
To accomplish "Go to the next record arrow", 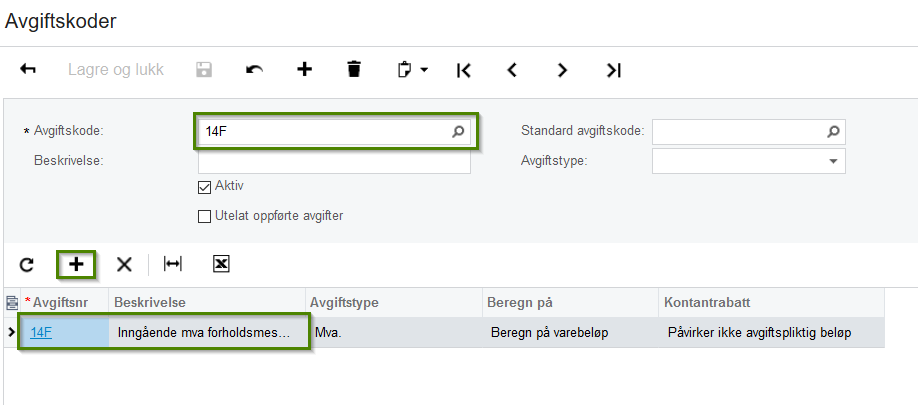I will tap(562, 70).
